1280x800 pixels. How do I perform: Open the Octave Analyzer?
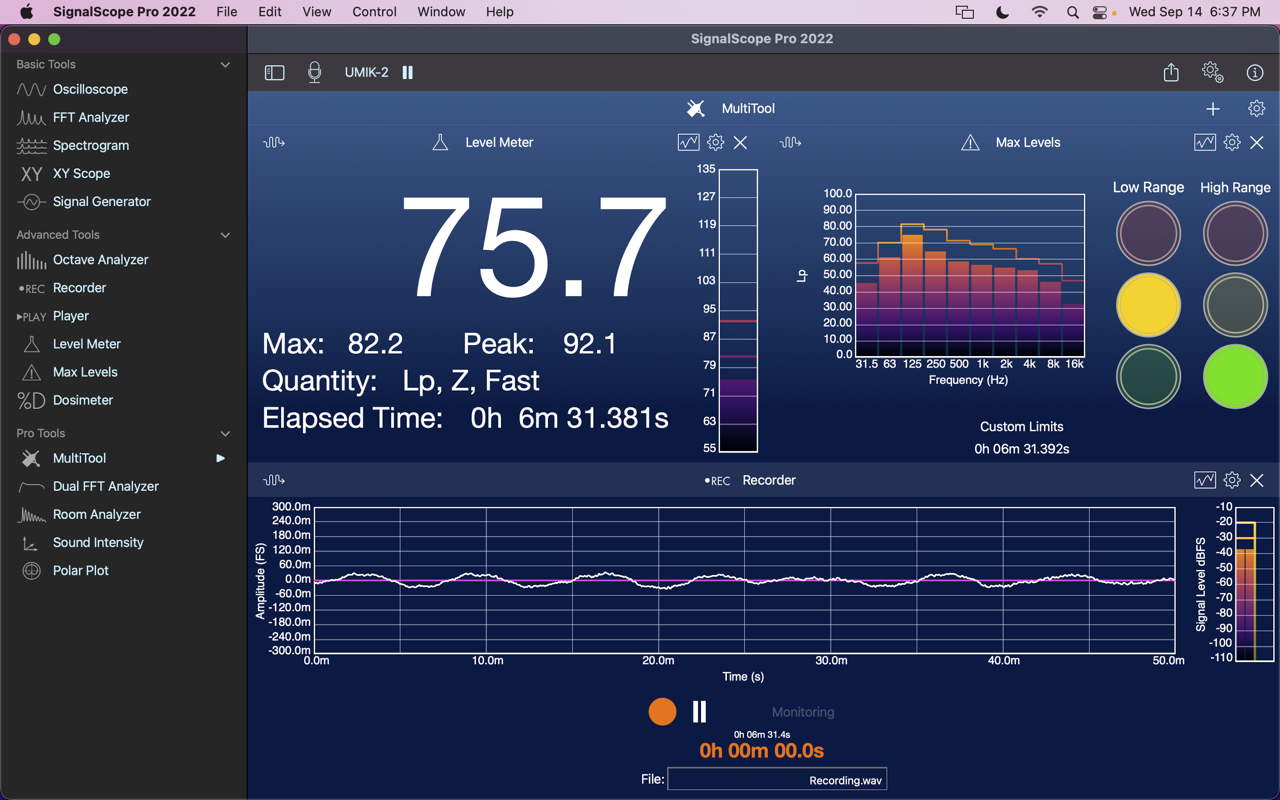click(100, 259)
